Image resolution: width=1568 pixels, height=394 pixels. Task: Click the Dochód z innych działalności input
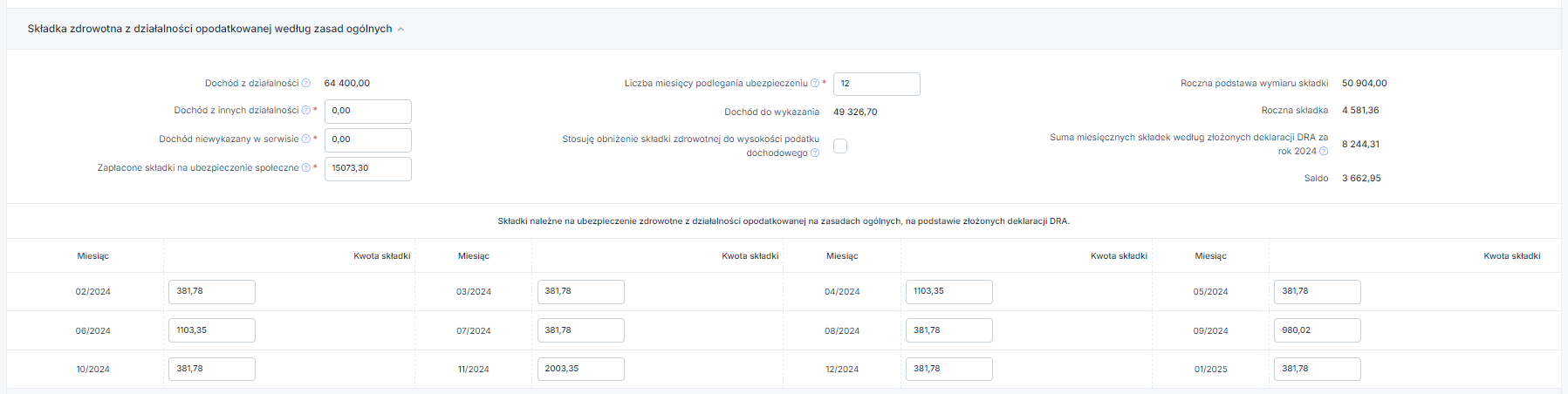[368, 111]
